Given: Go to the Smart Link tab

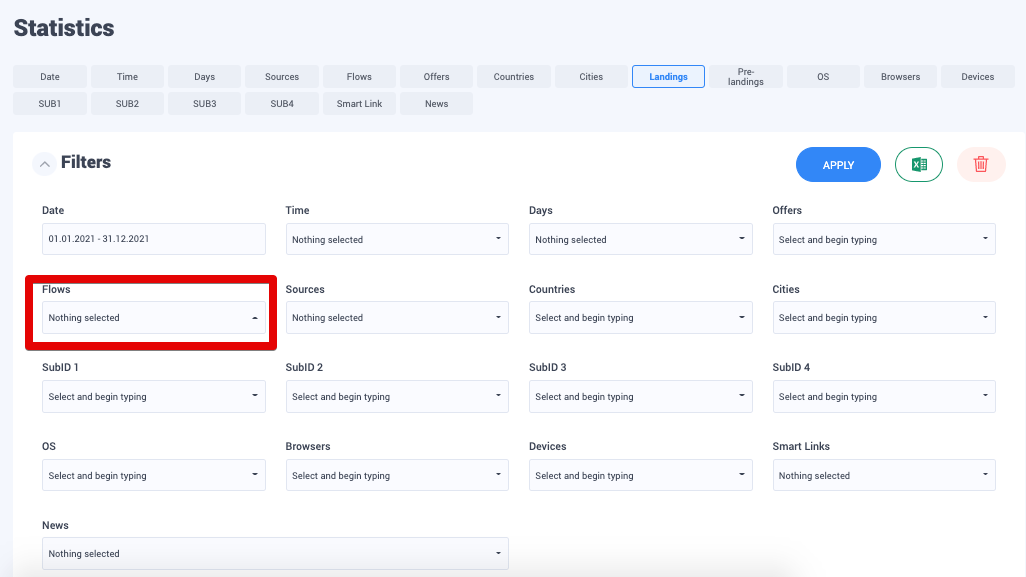Looking at the screenshot, I should (359, 104).
